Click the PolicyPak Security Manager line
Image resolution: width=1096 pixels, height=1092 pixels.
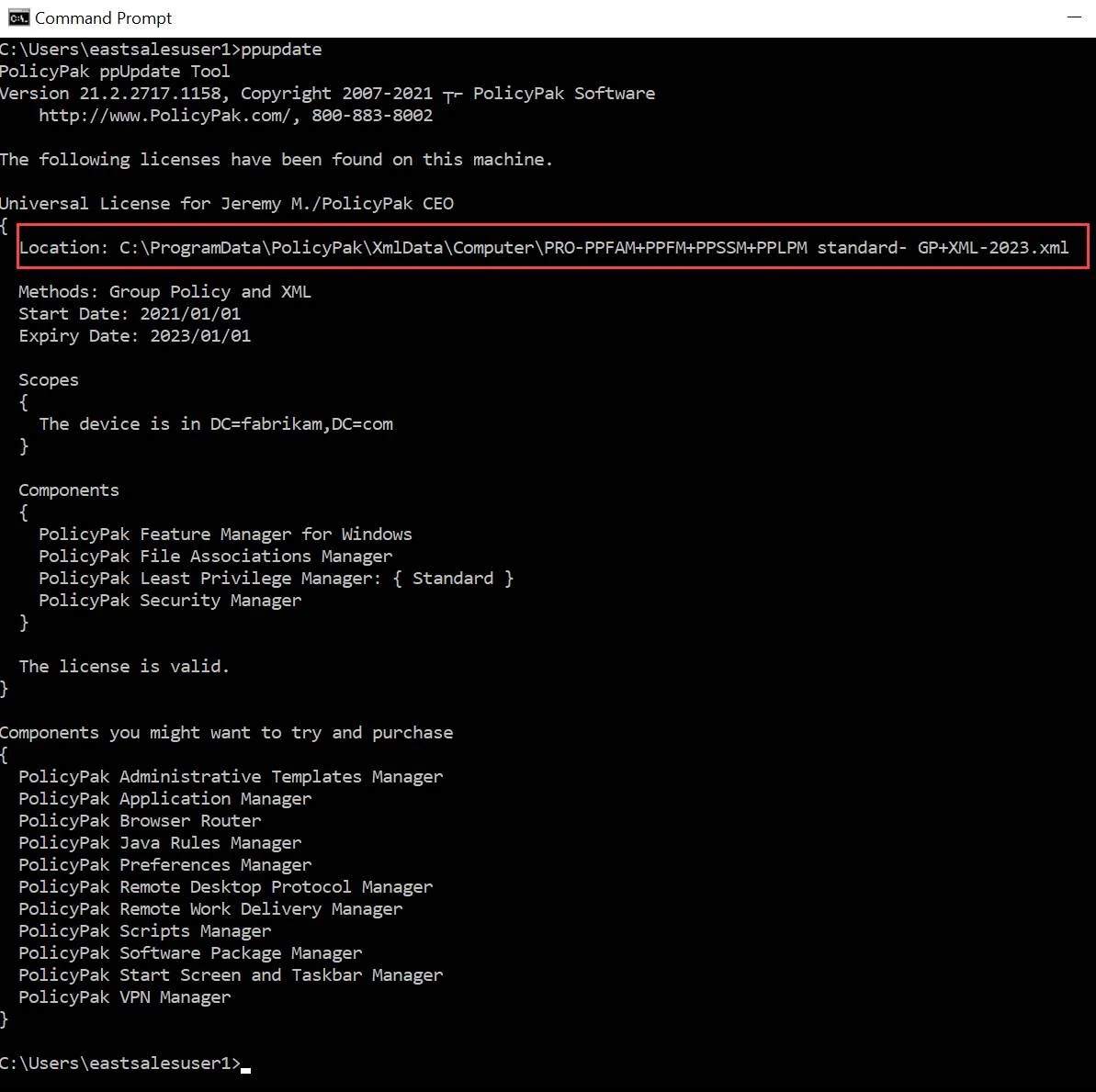pos(170,600)
